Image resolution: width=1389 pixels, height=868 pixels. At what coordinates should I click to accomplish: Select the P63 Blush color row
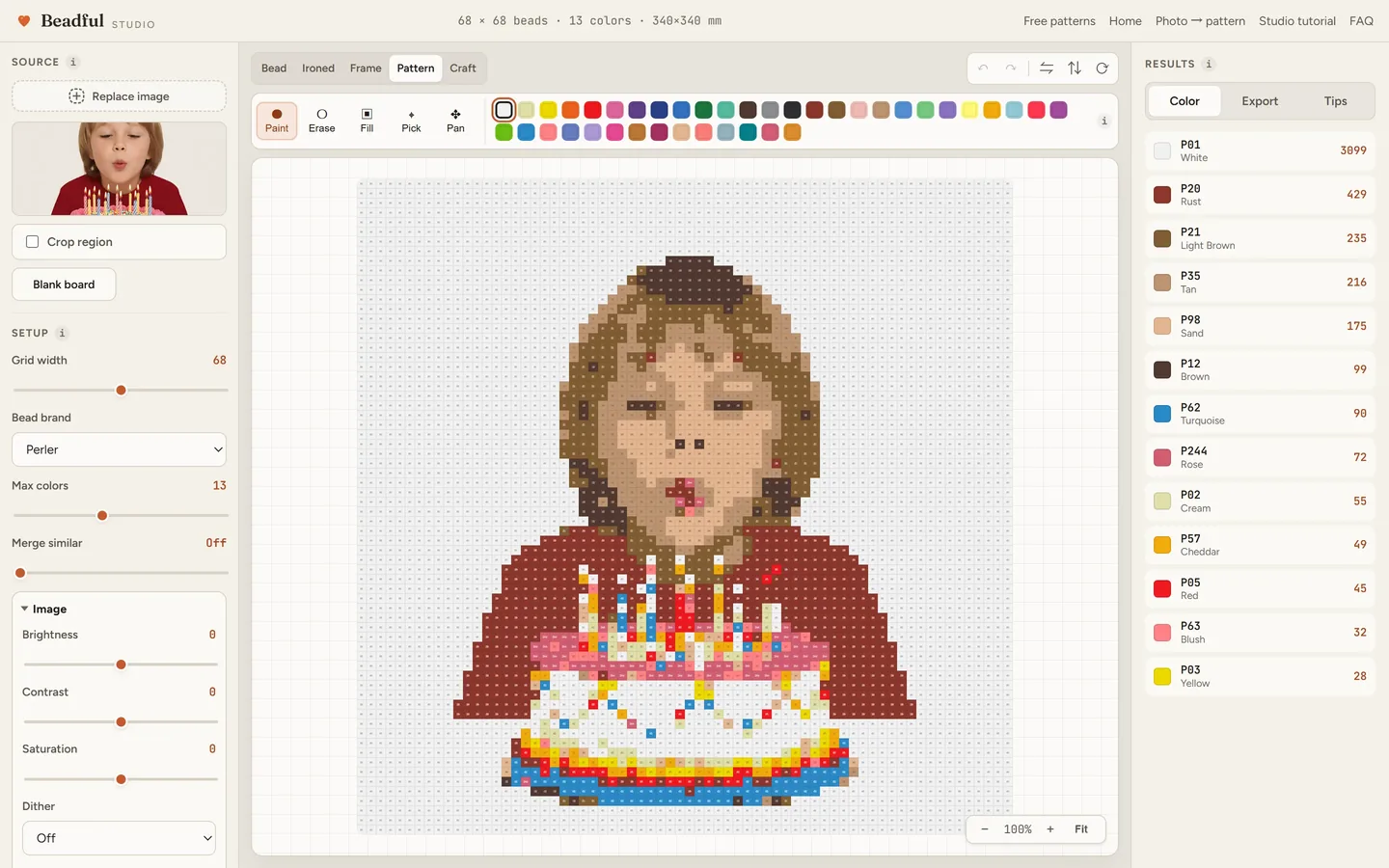click(x=1260, y=633)
